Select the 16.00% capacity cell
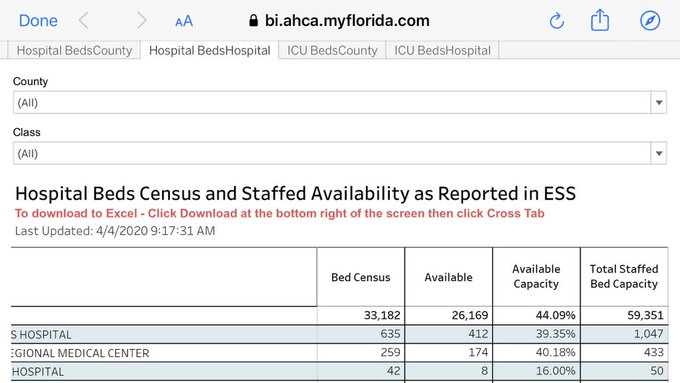Image resolution: width=680 pixels, height=383 pixels. click(556, 371)
